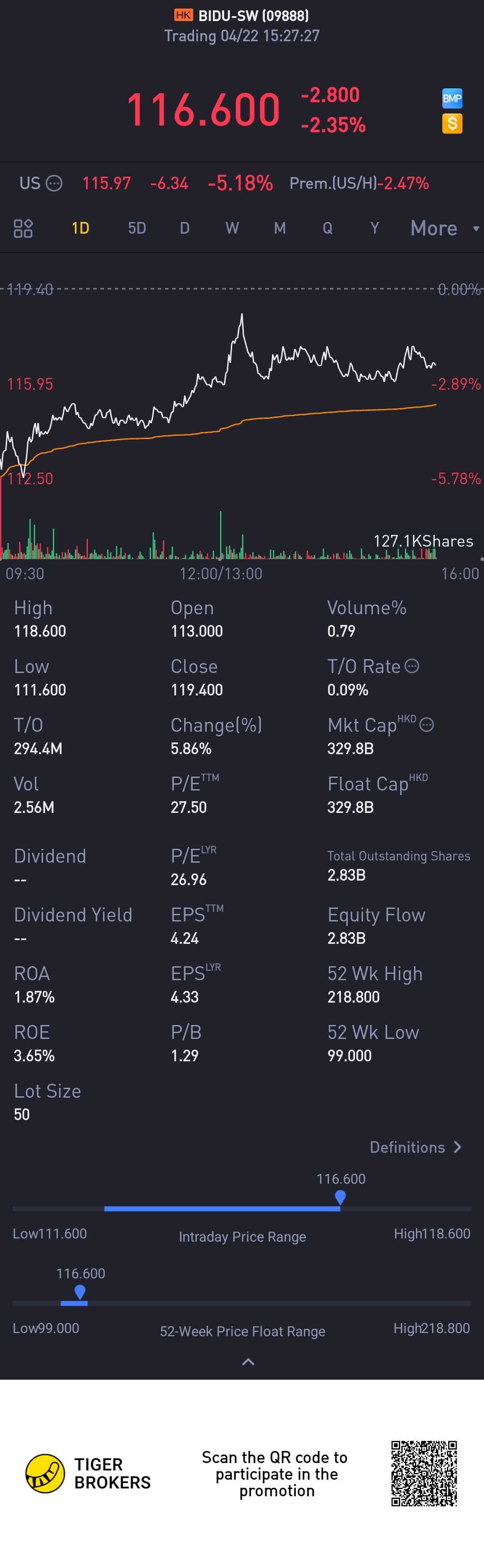Tap the yellow dollar sign icon
The width and height of the screenshot is (484, 1568).
click(452, 124)
